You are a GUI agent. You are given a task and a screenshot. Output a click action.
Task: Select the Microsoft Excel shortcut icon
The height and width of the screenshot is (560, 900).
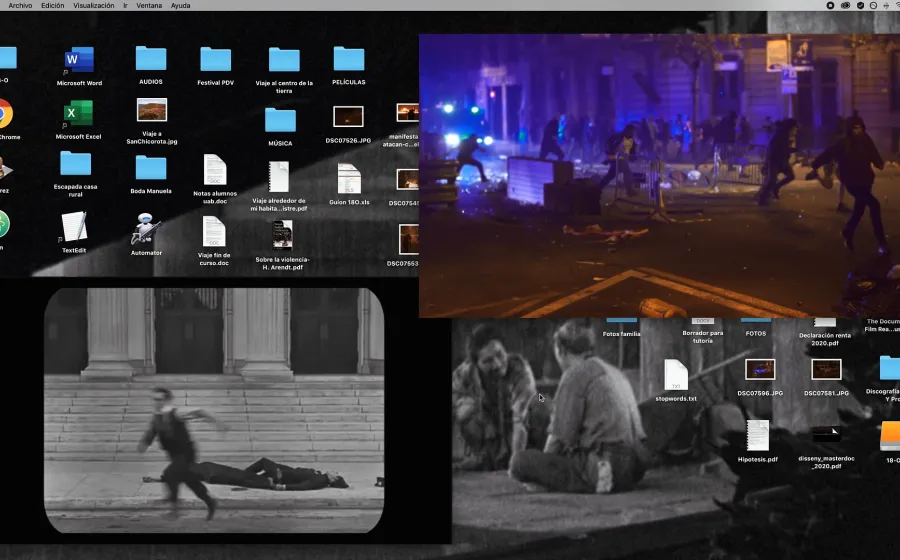[x=78, y=113]
